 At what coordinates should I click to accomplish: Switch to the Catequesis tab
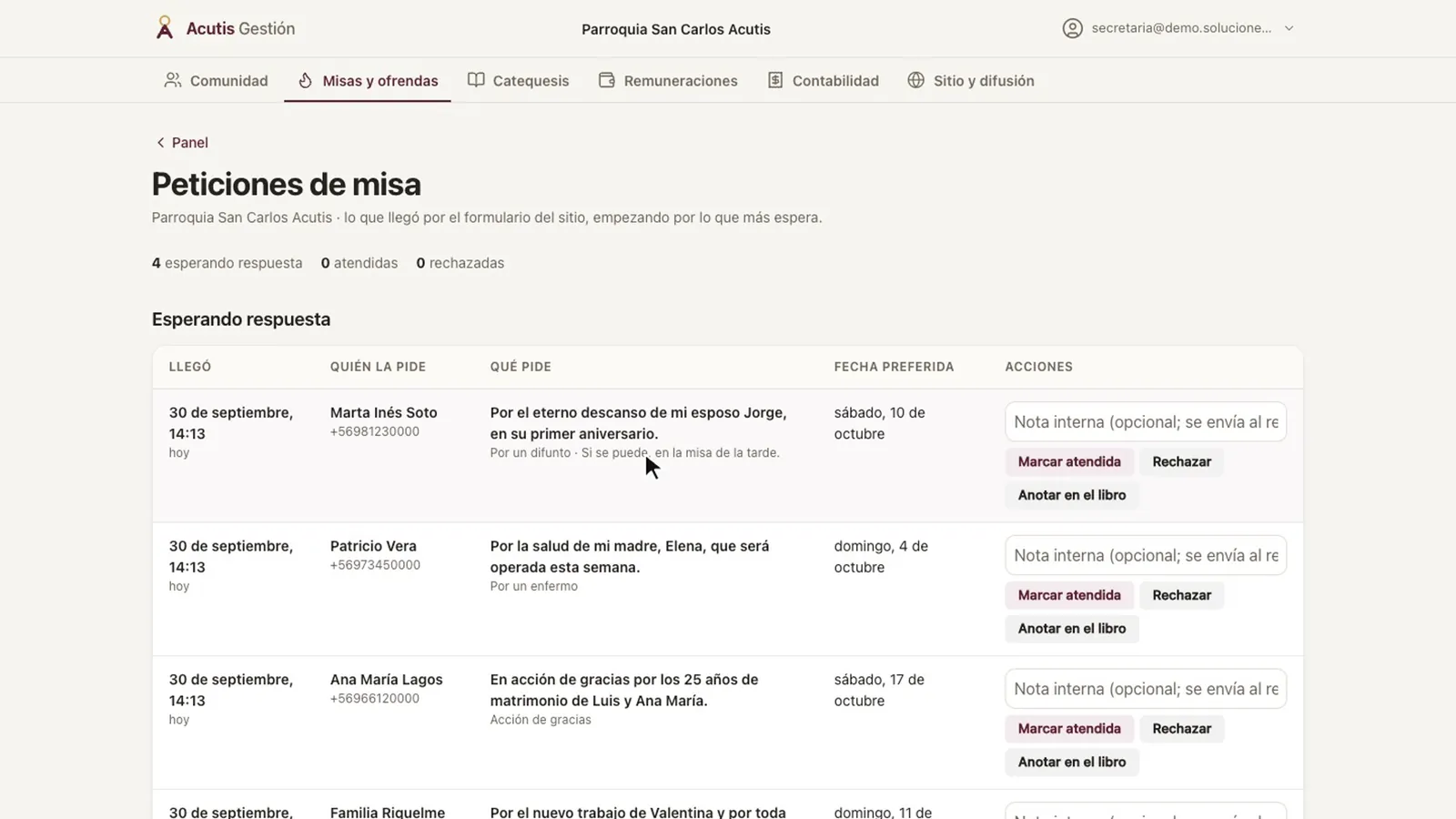click(519, 80)
